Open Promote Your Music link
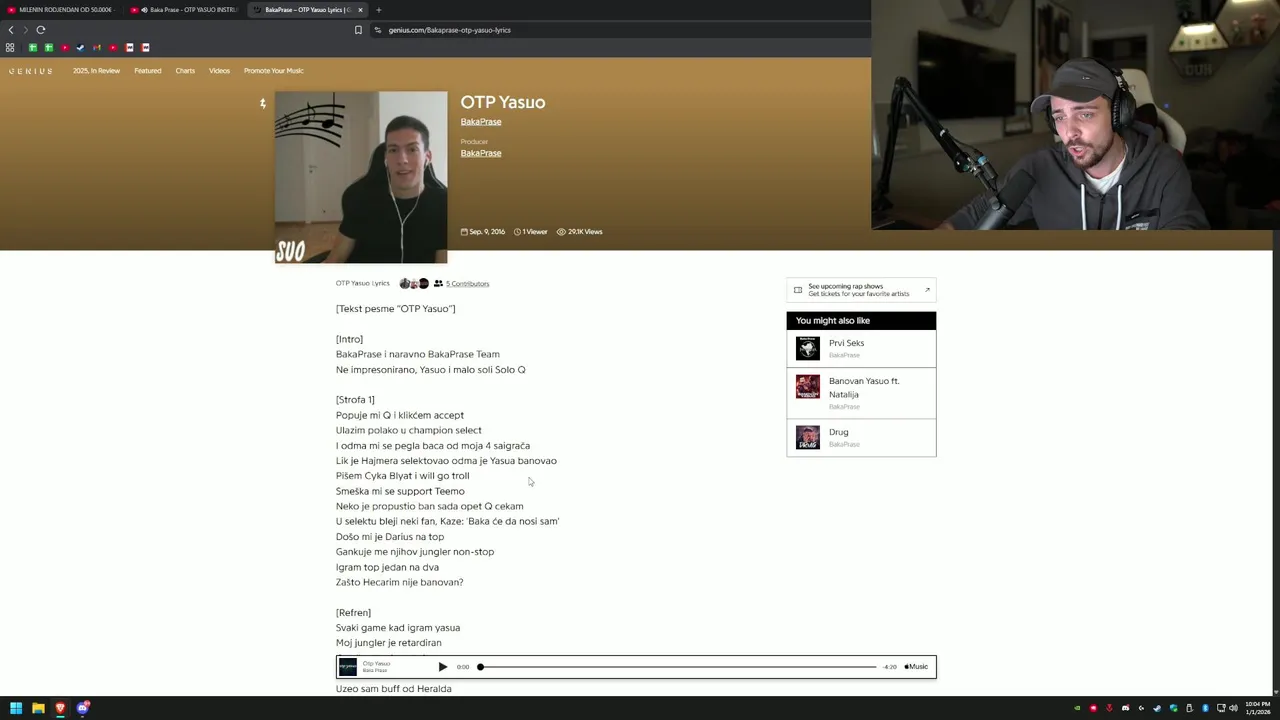 tap(273, 71)
